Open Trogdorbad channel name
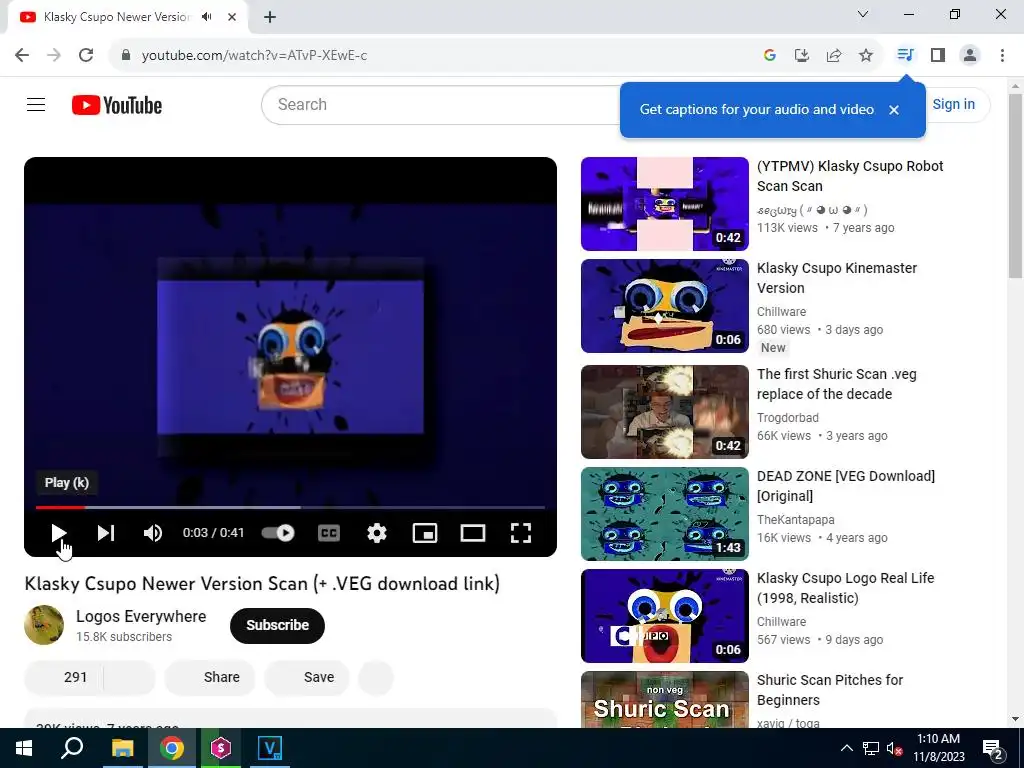The width and height of the screenshot is (1024, 768). [788, 417]
